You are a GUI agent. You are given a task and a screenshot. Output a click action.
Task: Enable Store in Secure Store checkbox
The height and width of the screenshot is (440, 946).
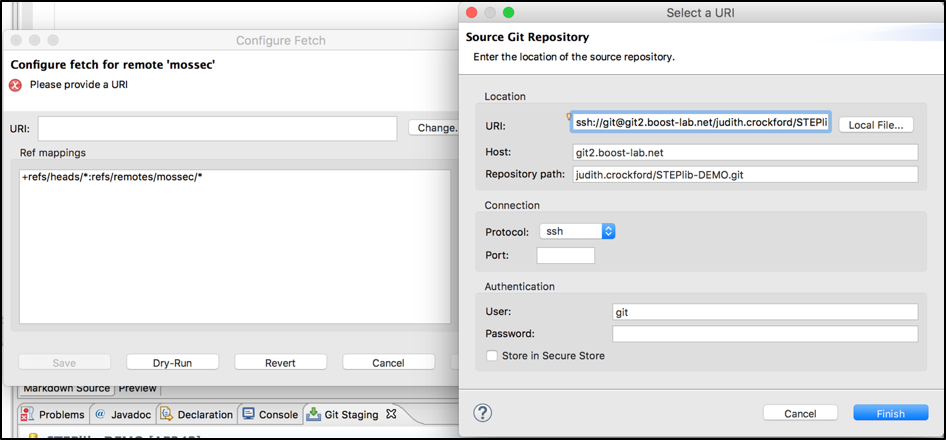click(x=491, y=355)
